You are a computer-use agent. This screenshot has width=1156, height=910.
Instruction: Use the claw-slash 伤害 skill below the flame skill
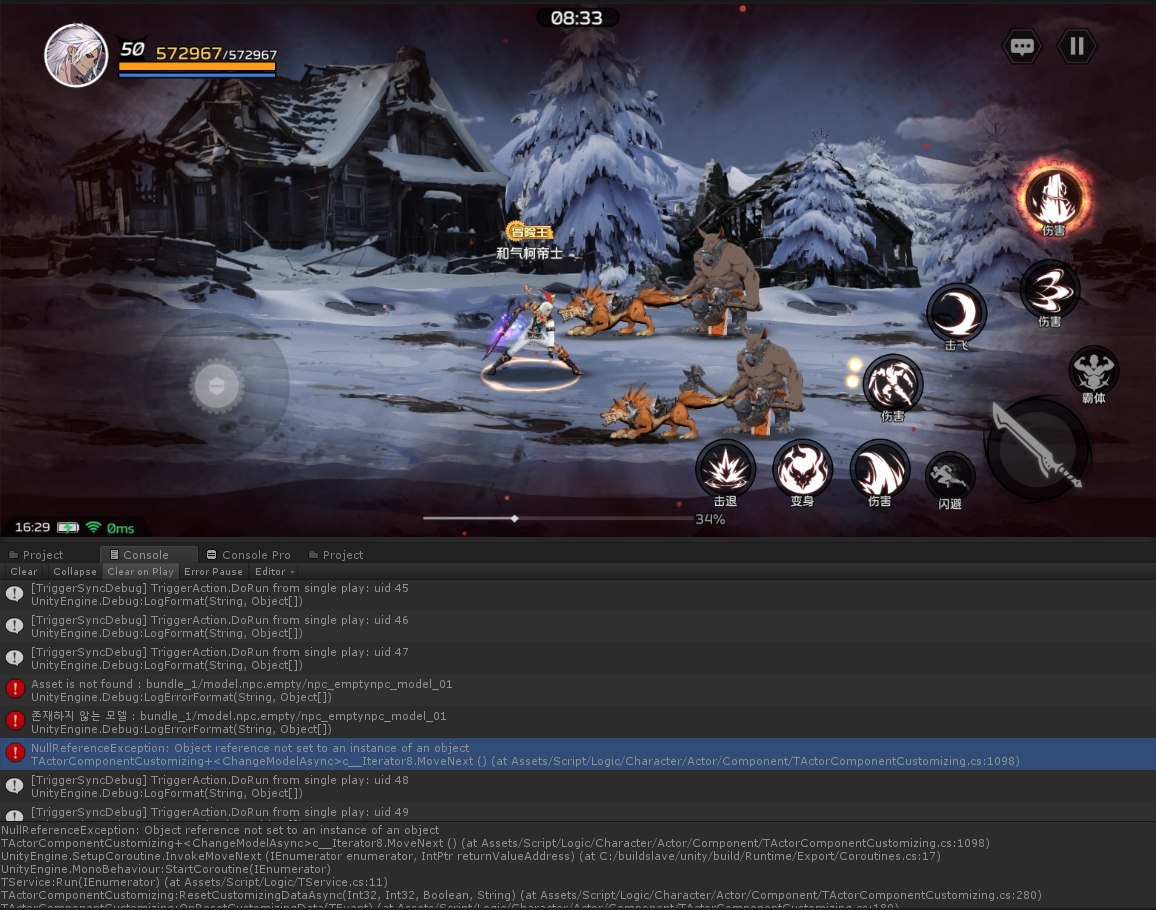click(x=1050, y=290)
